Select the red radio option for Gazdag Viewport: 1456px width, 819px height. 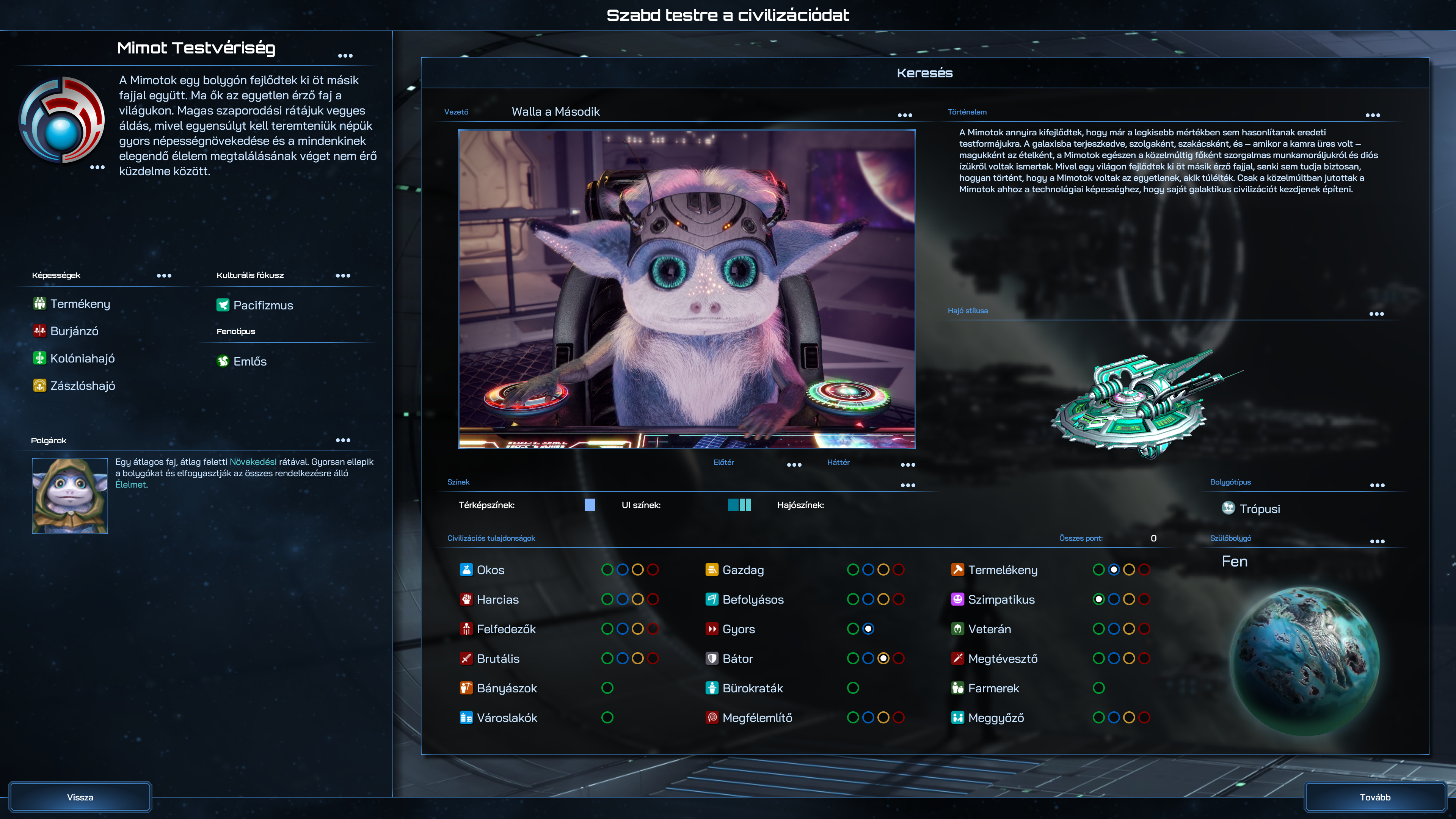point(899,570)
